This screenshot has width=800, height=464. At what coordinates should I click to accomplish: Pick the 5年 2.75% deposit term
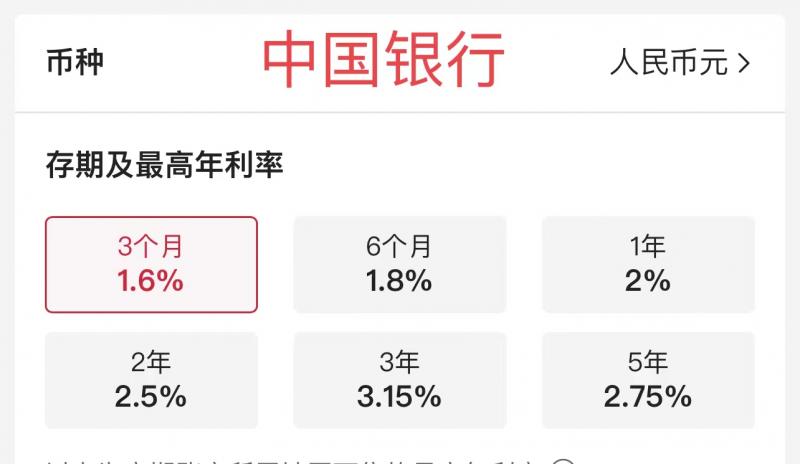(x=648, y=380)
